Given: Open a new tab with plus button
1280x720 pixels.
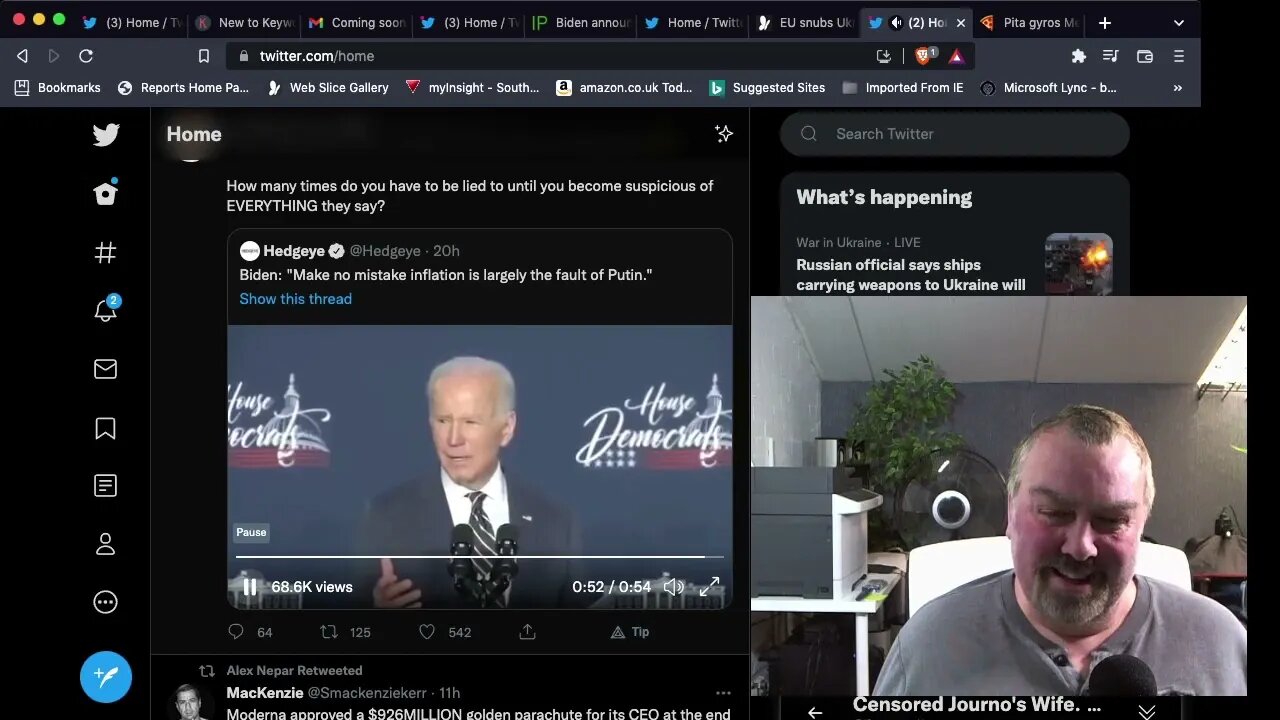Looking at the screenshot, I should coord(1104,22).
